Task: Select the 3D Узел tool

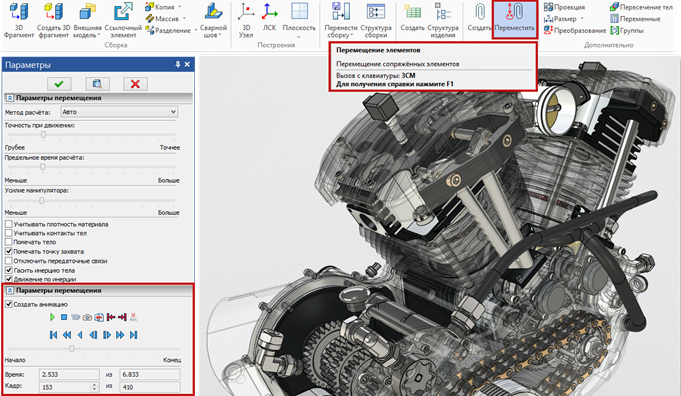Action: tap(246, 20)
